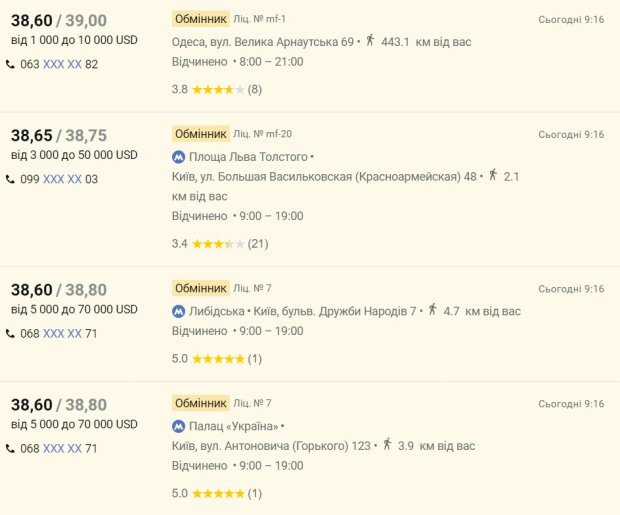Click the walking icon beside 443.1 км
Screen dimensions: 620x515
point(370,41)
